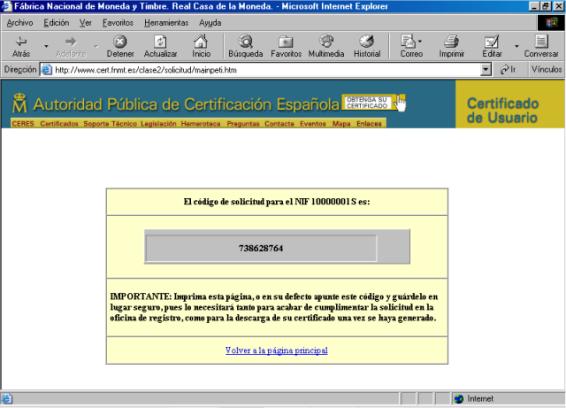Open the Herramientas menu
Image resolution: width=566 pixels, height=408 pixels.
pyautogui.click(x=166, y=23)
